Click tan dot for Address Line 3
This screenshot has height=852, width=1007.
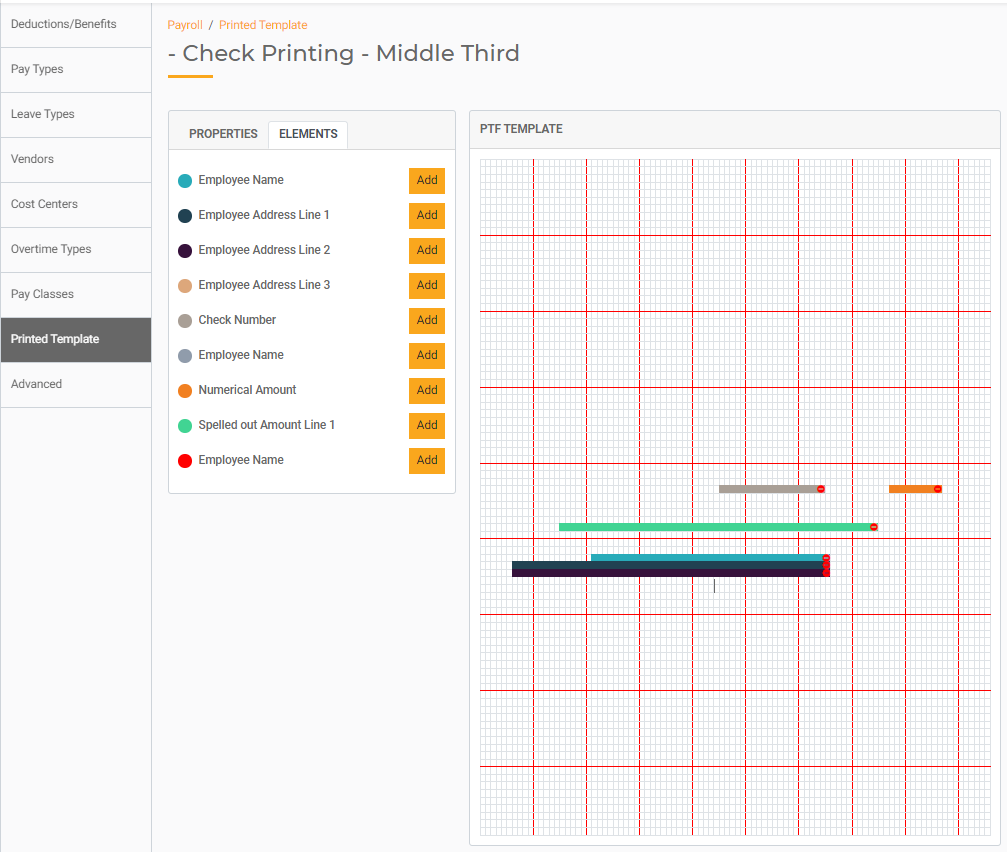click(x=185, y=286)
